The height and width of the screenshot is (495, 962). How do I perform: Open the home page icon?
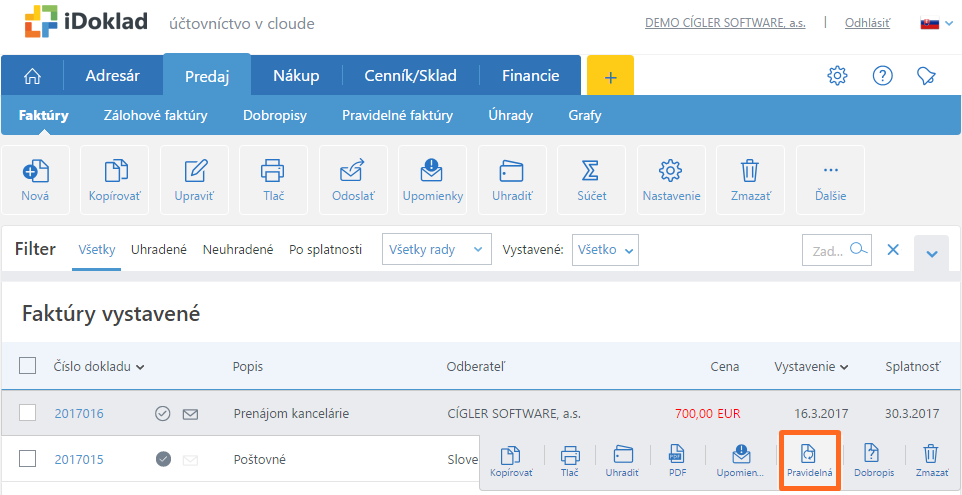pyautogui.click(x=33, y=76)
